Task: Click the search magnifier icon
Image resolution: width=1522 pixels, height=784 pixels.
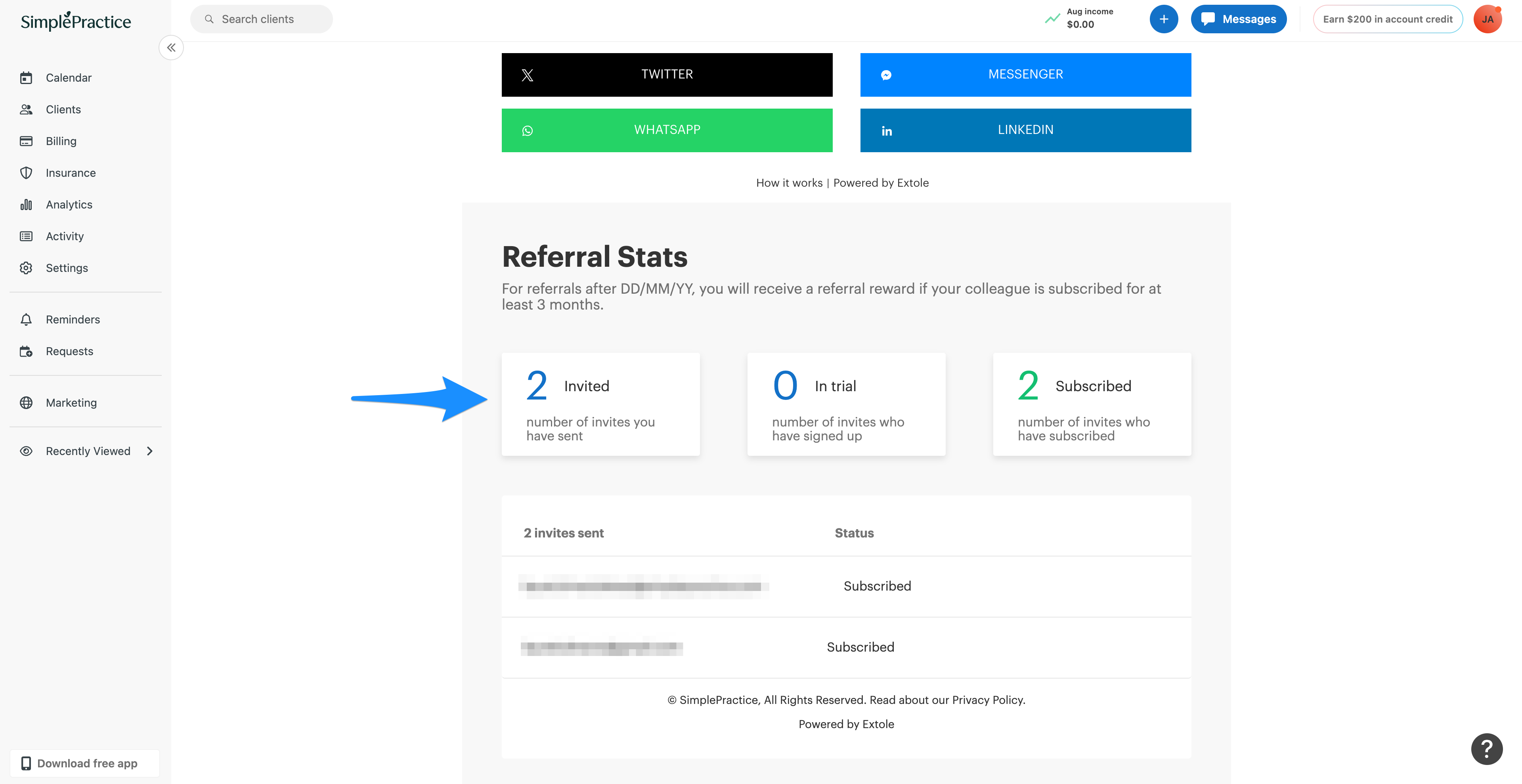Action: pyautogui.click(x=209, y=19)
